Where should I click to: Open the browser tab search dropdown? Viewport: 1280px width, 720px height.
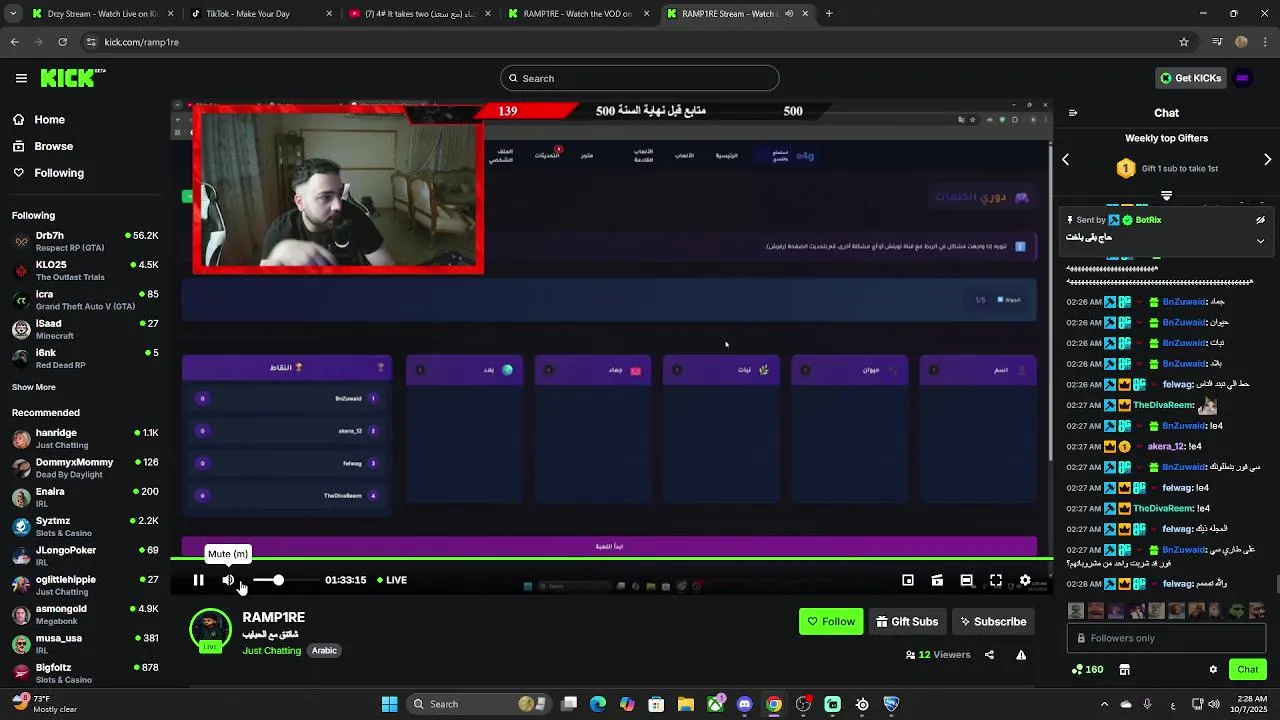pos(12,14)
